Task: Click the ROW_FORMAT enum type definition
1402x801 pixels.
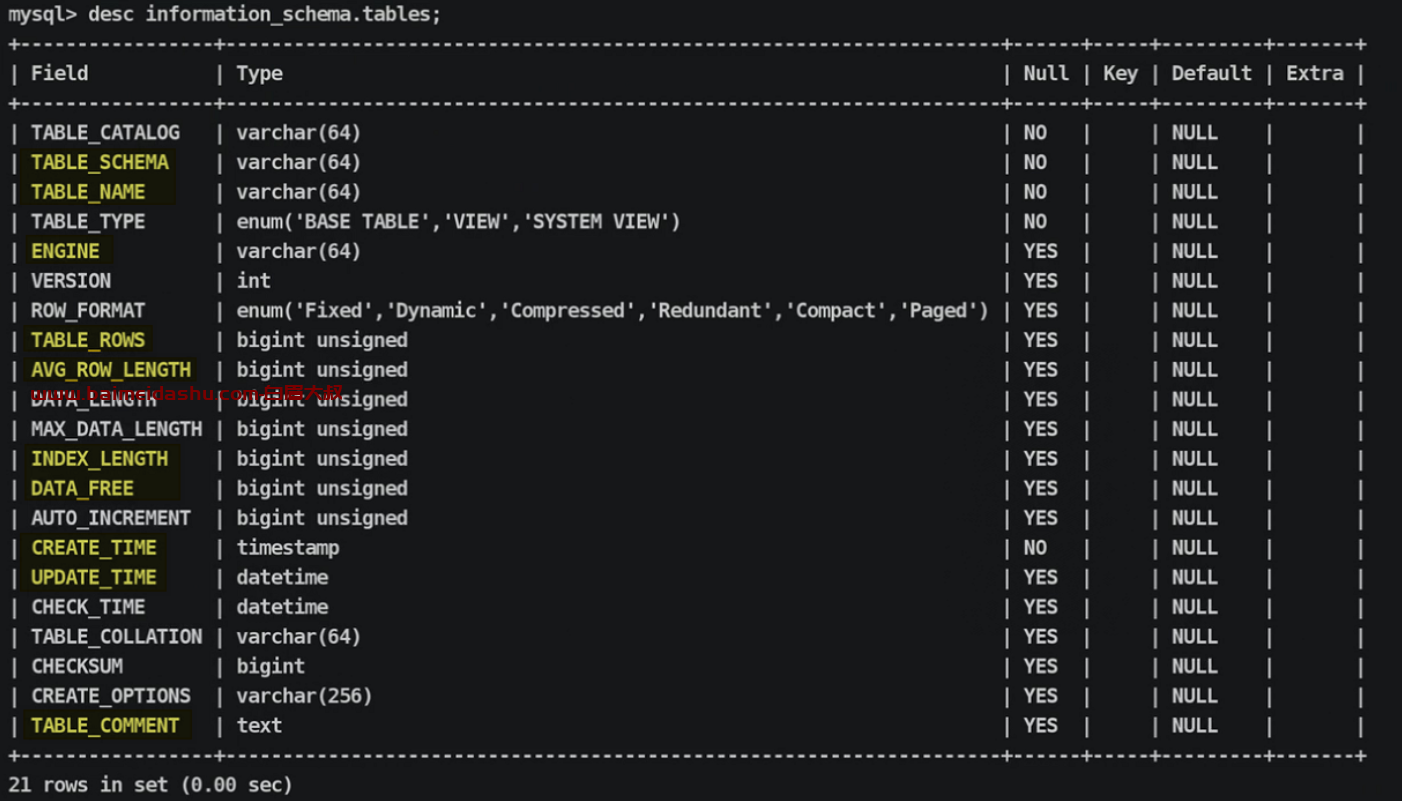Action: [612, 311]
